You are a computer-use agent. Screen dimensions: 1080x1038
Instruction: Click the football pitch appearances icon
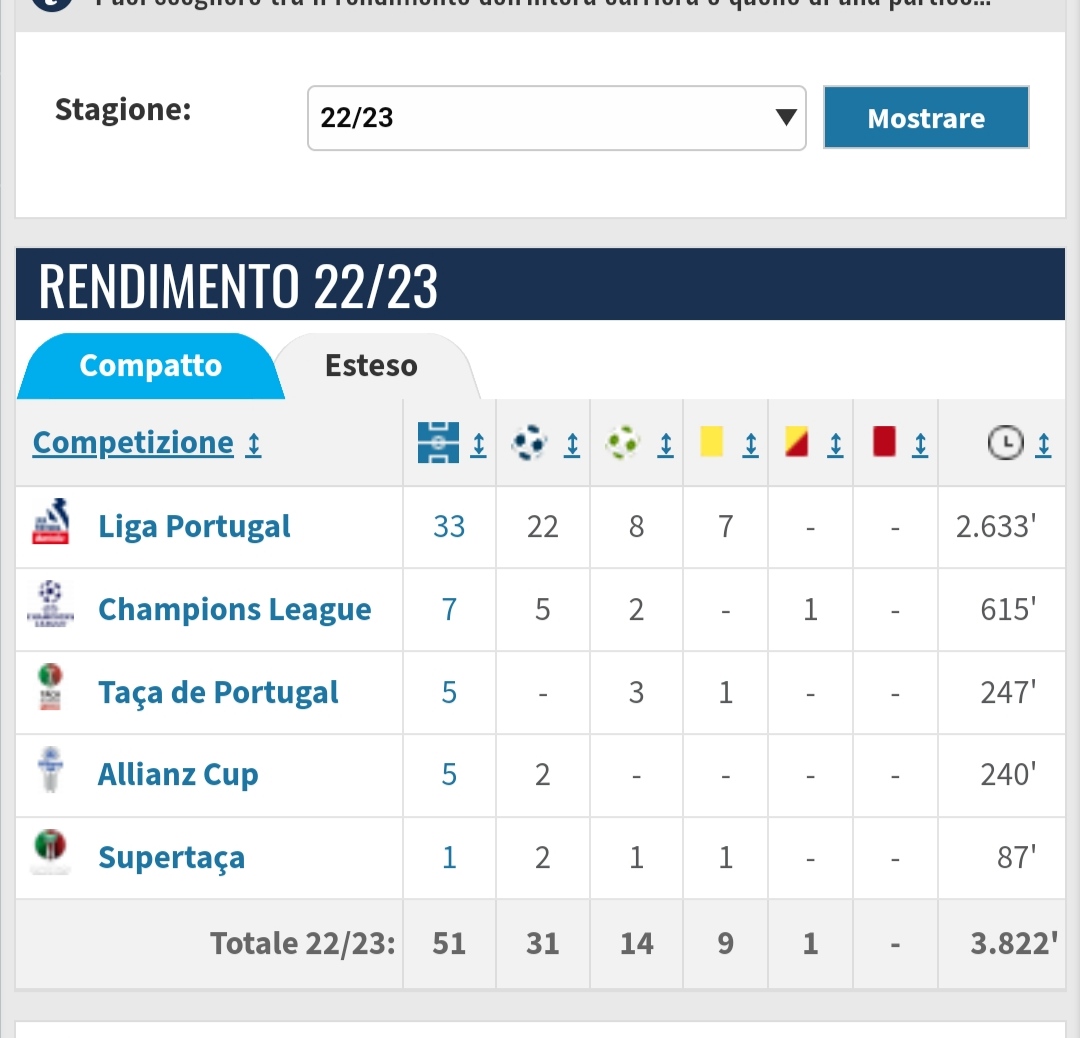[x=438, y=442]
